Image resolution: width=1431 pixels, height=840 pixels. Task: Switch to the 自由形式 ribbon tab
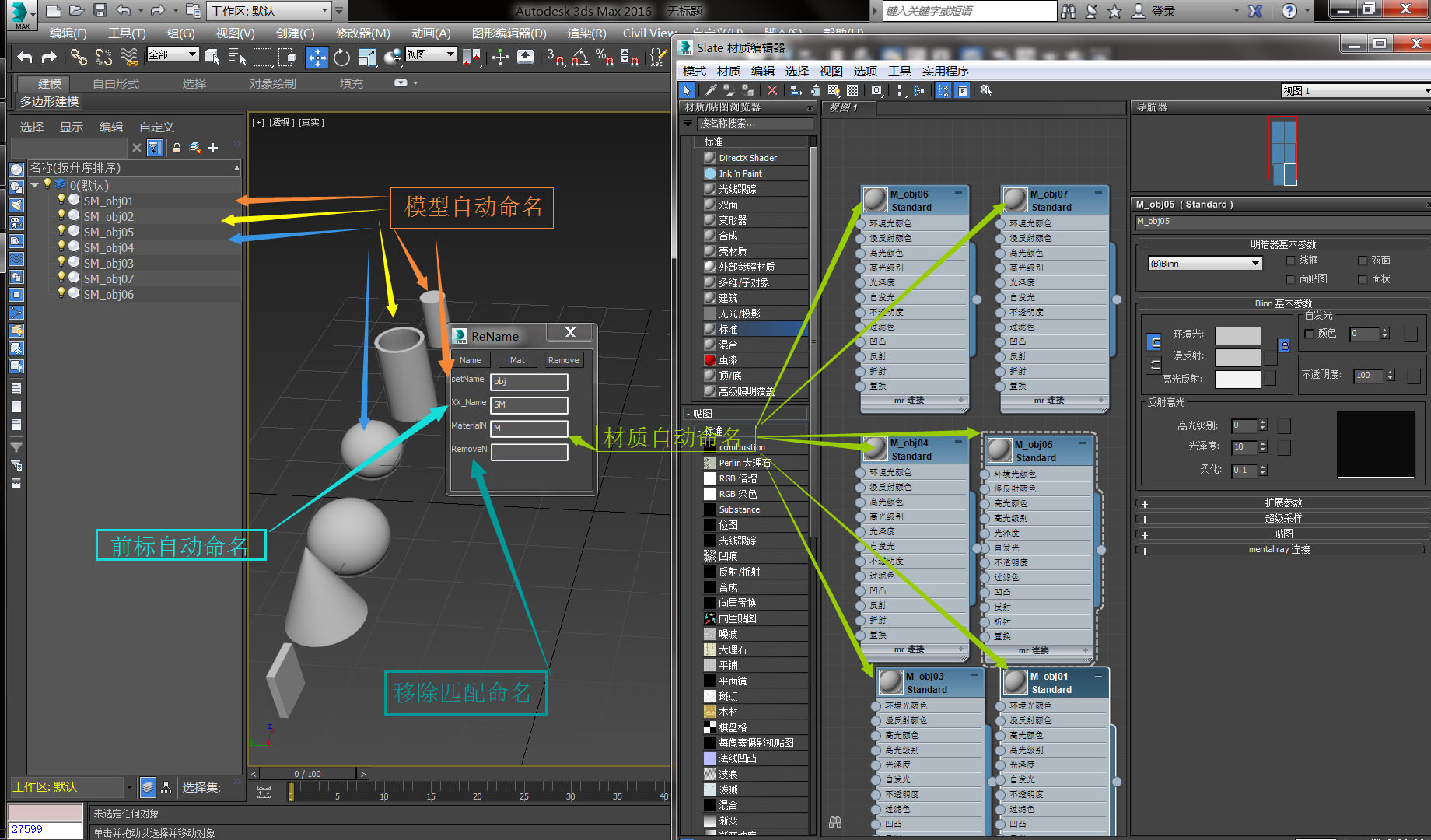[x=116, y=83]
